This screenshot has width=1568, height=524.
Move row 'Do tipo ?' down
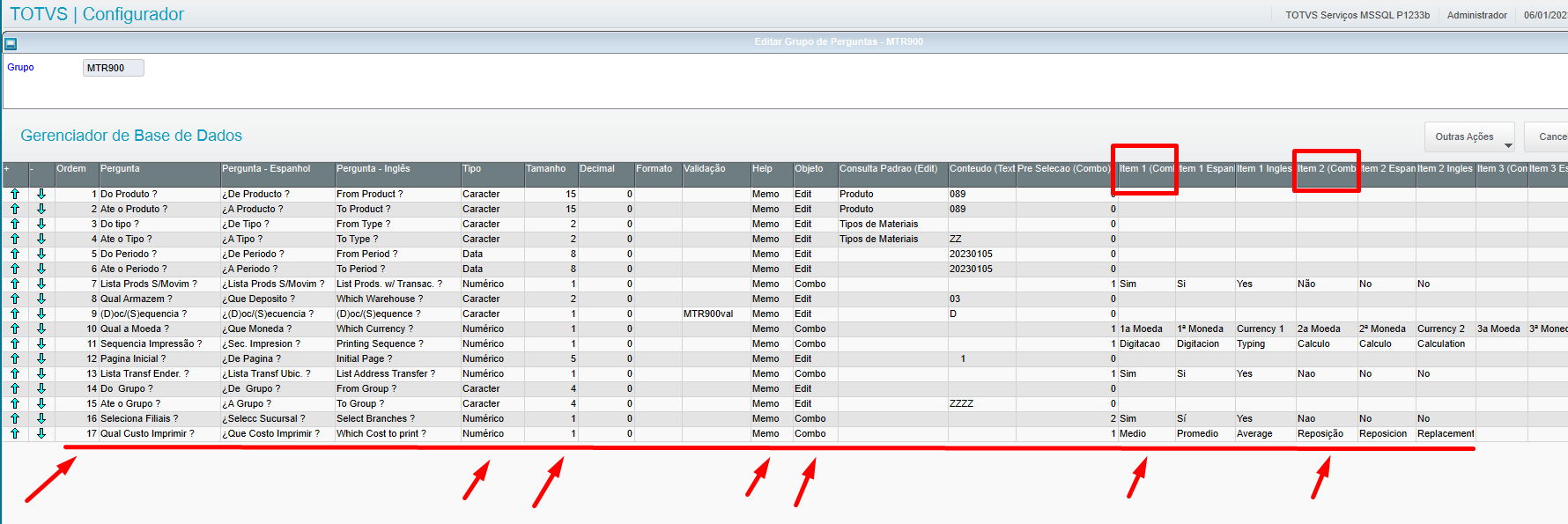[41, 224]
